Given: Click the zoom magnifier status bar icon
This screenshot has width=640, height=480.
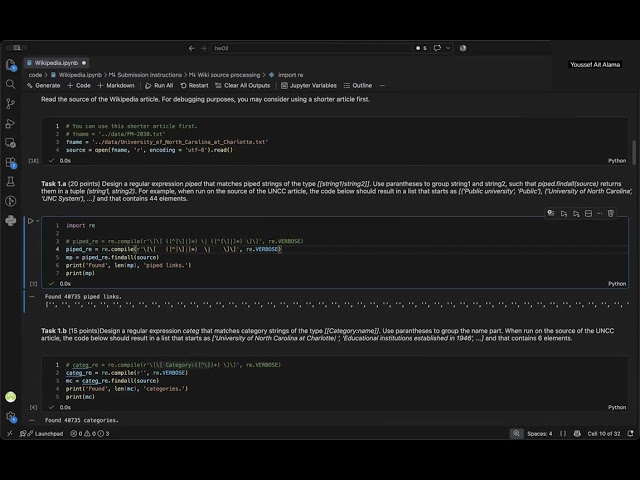Looking at the screenshot, I should pyautogui.click(x=516, y=433).
